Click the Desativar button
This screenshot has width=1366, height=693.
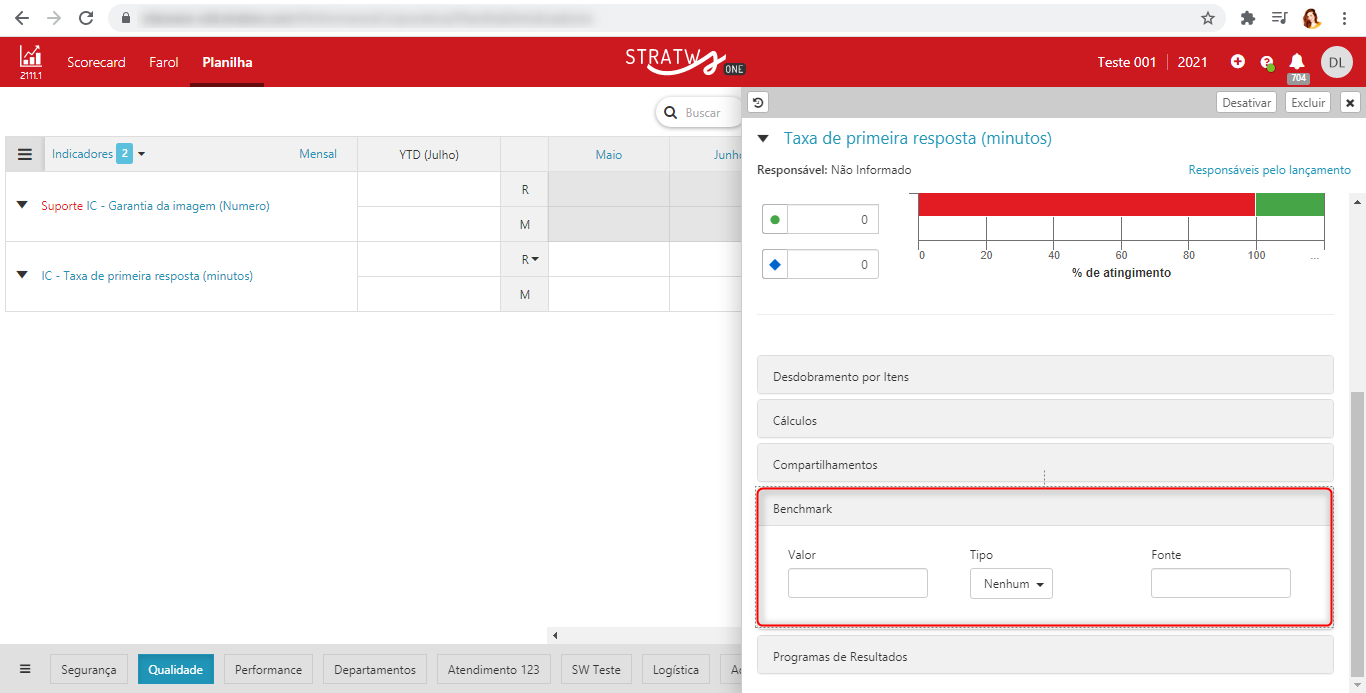coord(1247,102)
